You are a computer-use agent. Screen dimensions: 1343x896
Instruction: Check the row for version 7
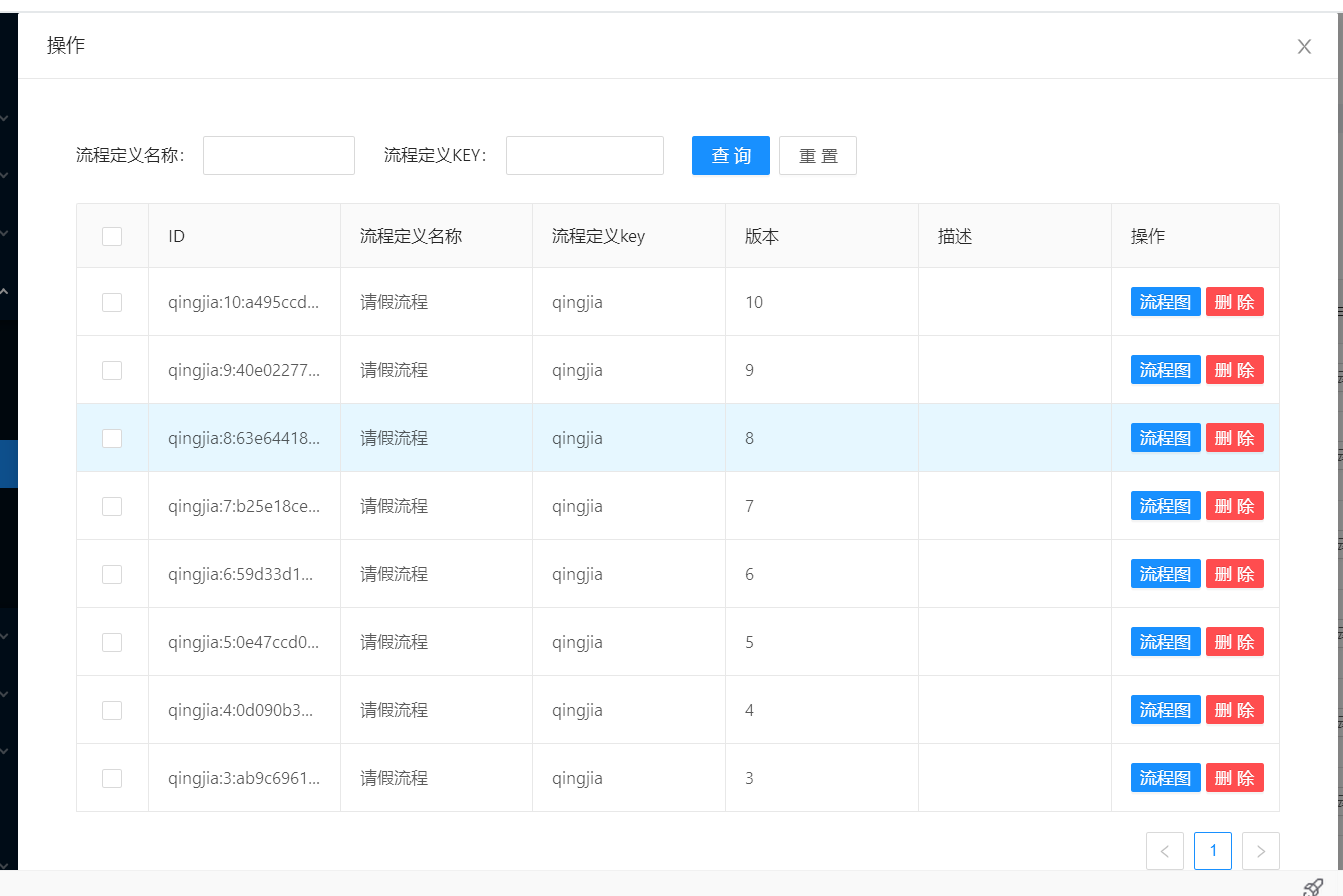coord(112,506)
